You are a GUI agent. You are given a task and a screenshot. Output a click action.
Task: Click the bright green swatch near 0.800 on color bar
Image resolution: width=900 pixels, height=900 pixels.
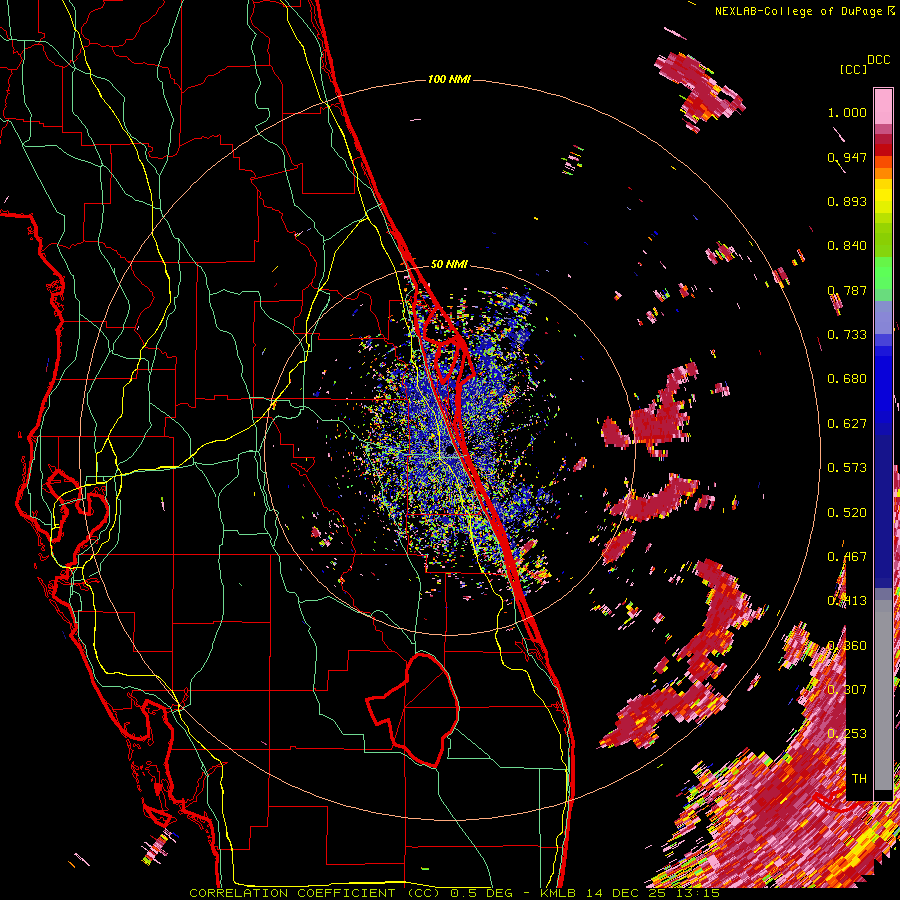point(883,273)
